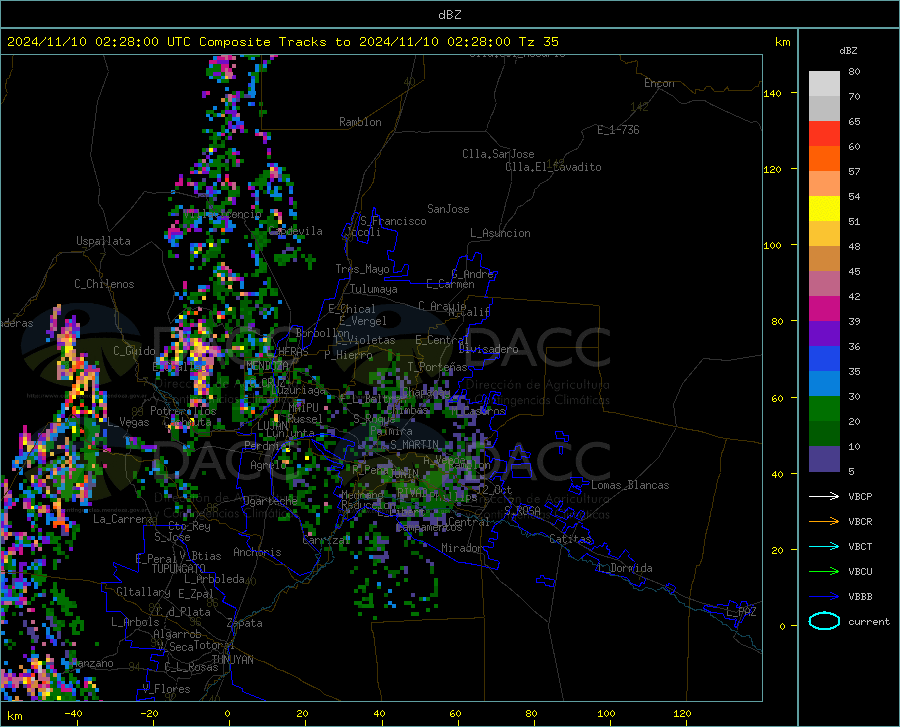Click the C_Guido map label
Viewport: 900px width, 727px height.
click(134, 351)
